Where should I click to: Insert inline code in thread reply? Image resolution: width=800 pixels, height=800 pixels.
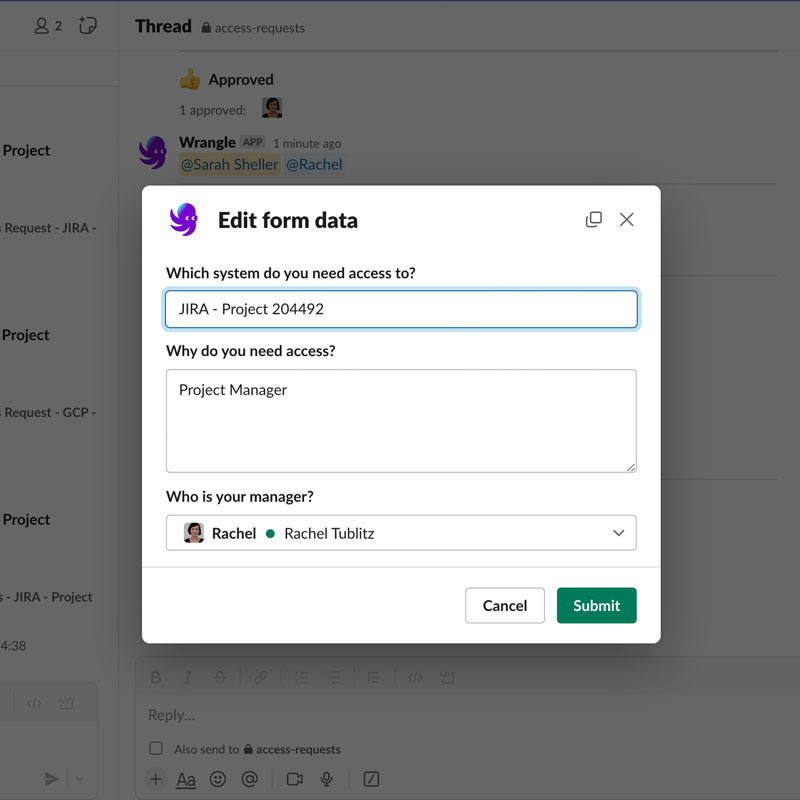click(415, 678)
